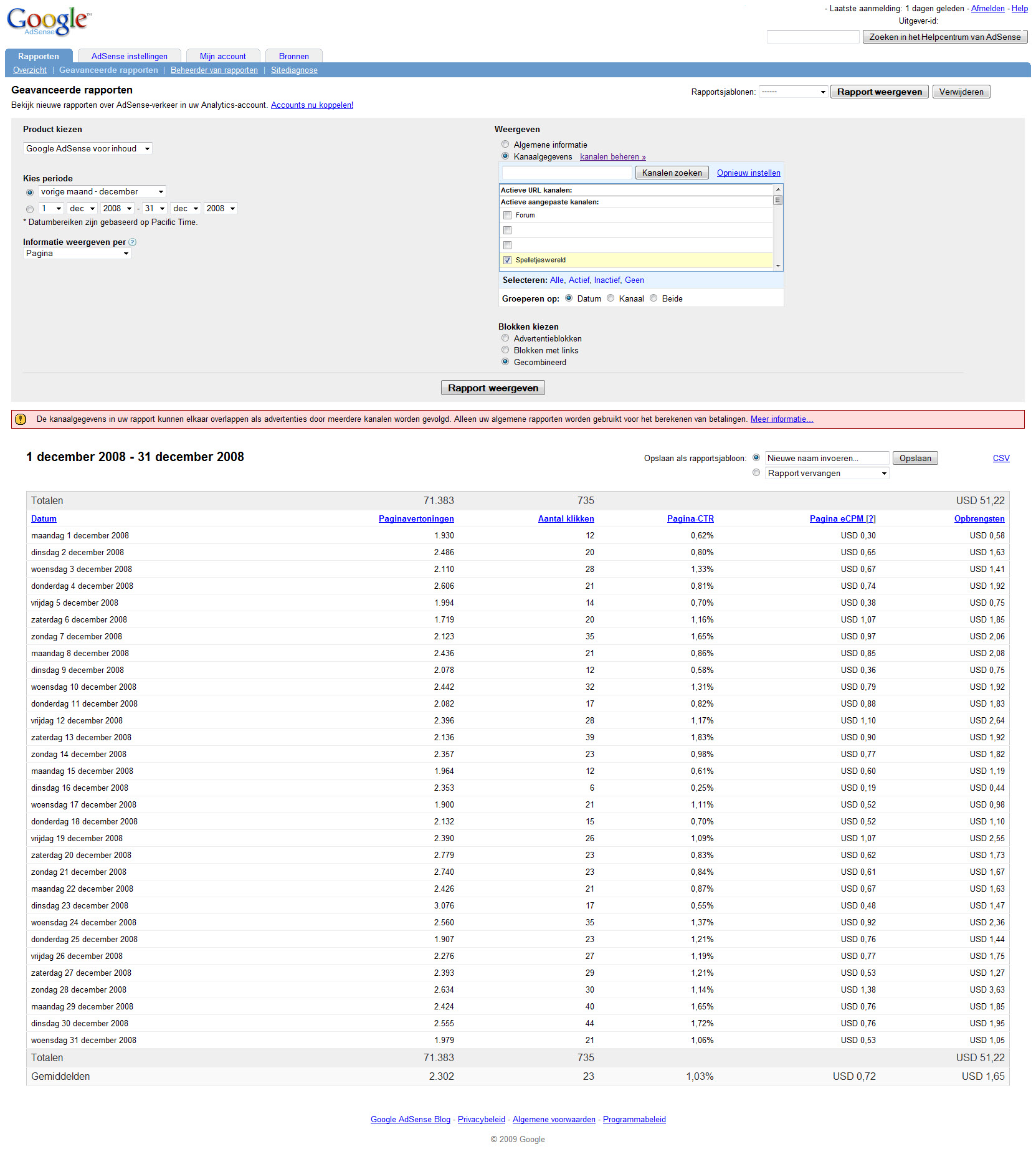Open the Privacybeleid footer link
This screenshot has width=1036, height=1149.
coord(482,1120)
